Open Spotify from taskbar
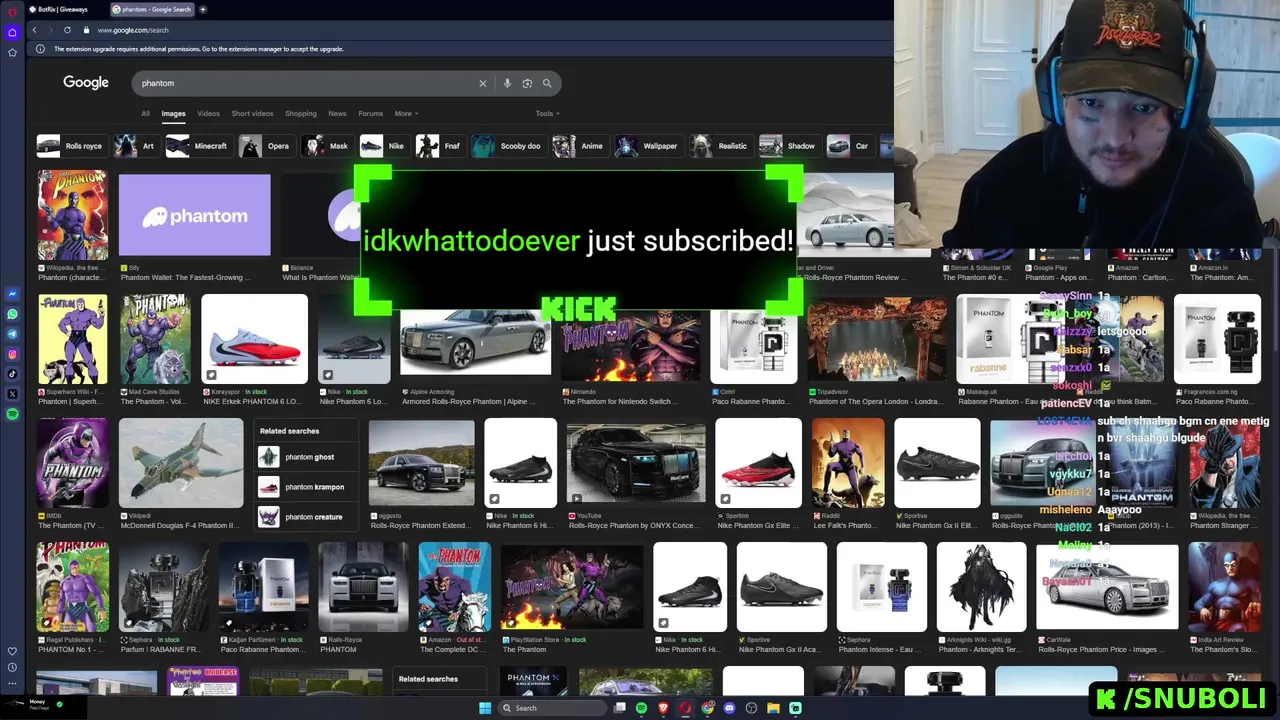Image resolution: width=1280 pixels, height=720 pixels. 641,708
